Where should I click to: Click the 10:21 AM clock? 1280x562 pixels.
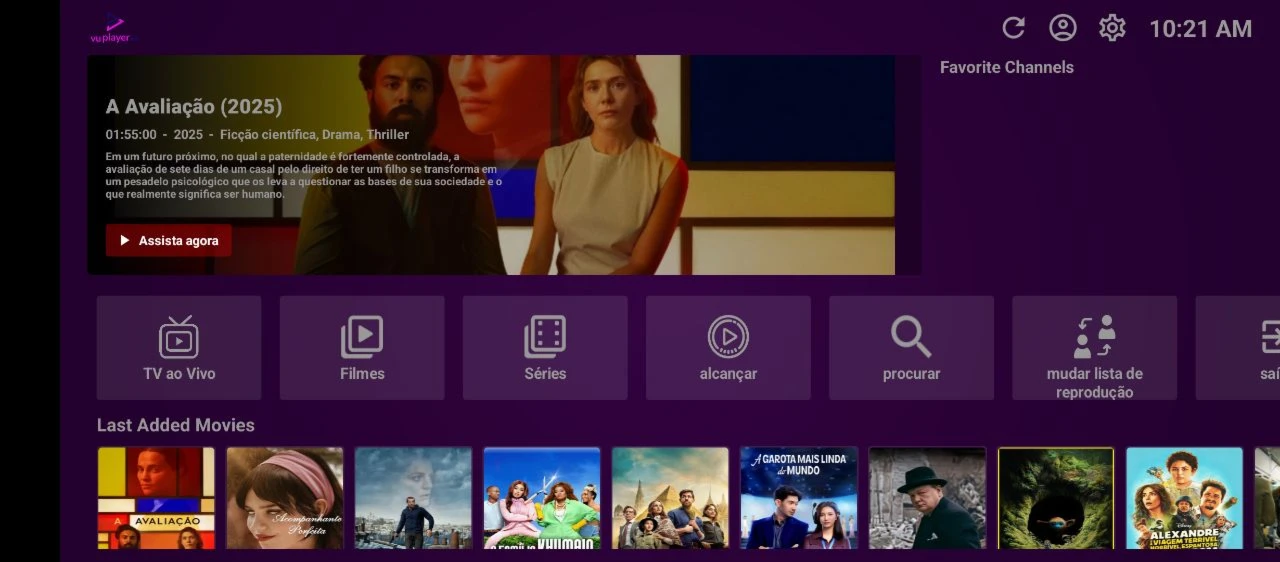(x=1200, y=29)
